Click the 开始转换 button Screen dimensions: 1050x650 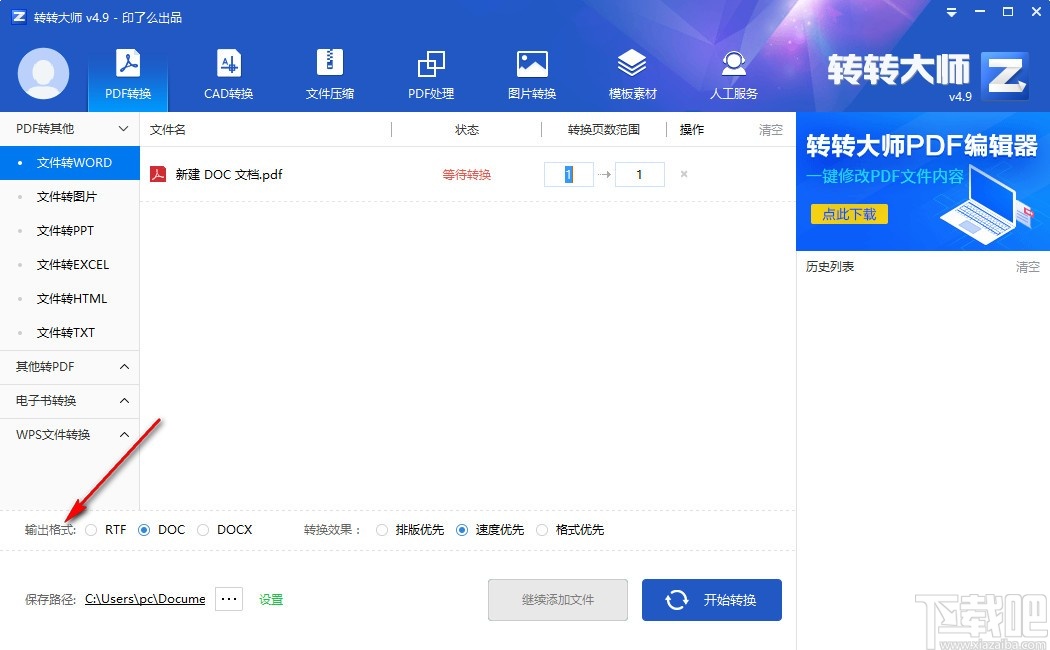[711, 599]
